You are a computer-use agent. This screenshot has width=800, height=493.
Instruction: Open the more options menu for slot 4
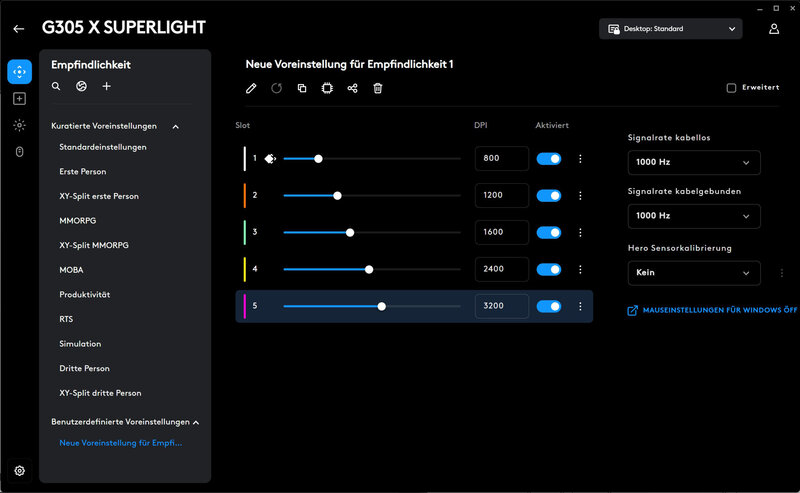point(580,269)
